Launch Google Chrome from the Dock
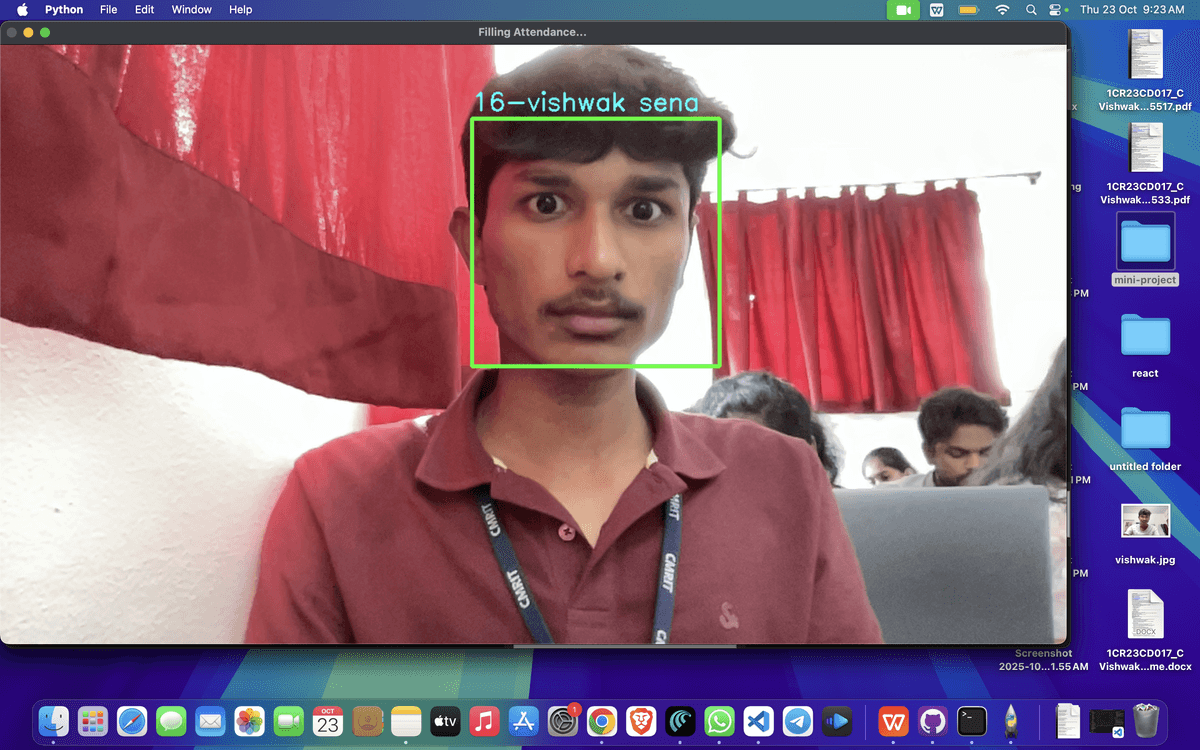Image resolution: width=1200 pixels, height=750 pixels. coord(601,720)
